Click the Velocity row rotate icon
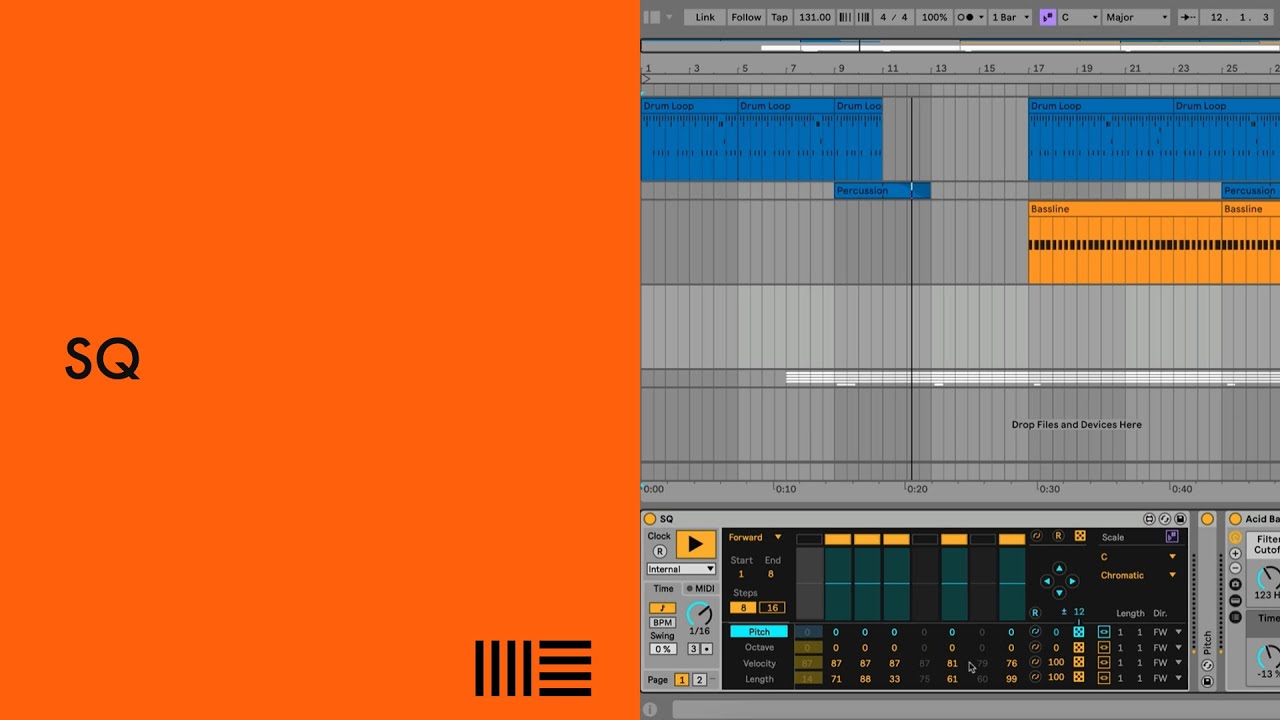1280x720 pixels. pyautogui.click(x=1035, y=662)
